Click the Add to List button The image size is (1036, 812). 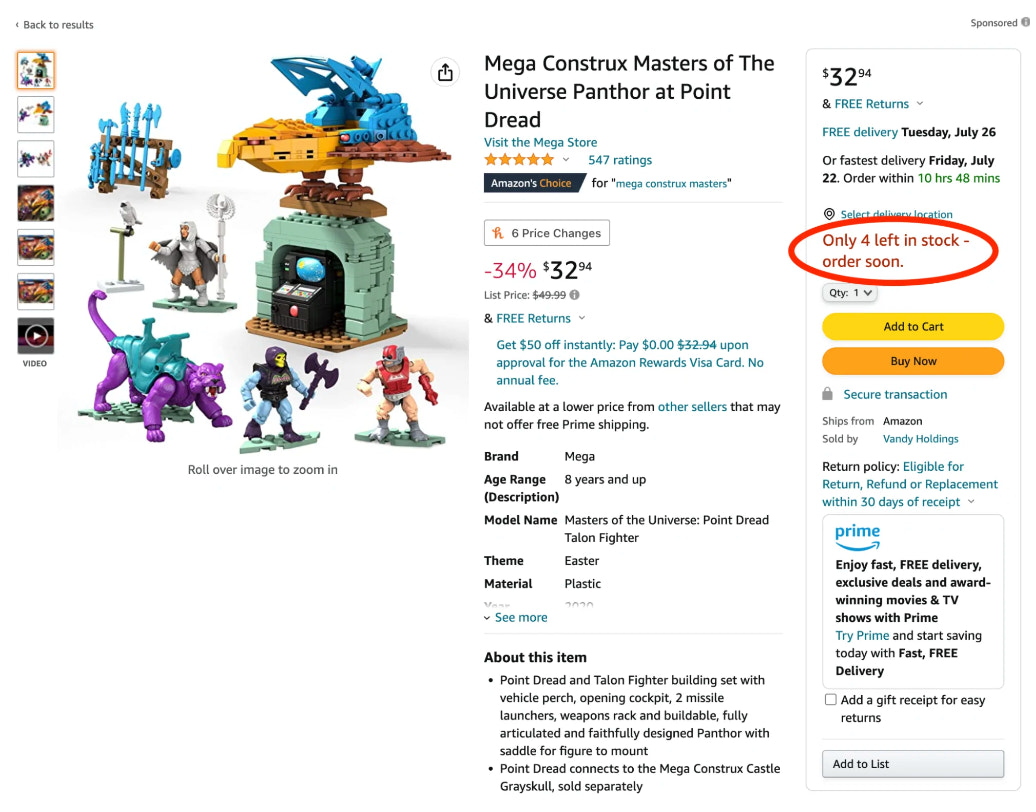click(912, 764)
